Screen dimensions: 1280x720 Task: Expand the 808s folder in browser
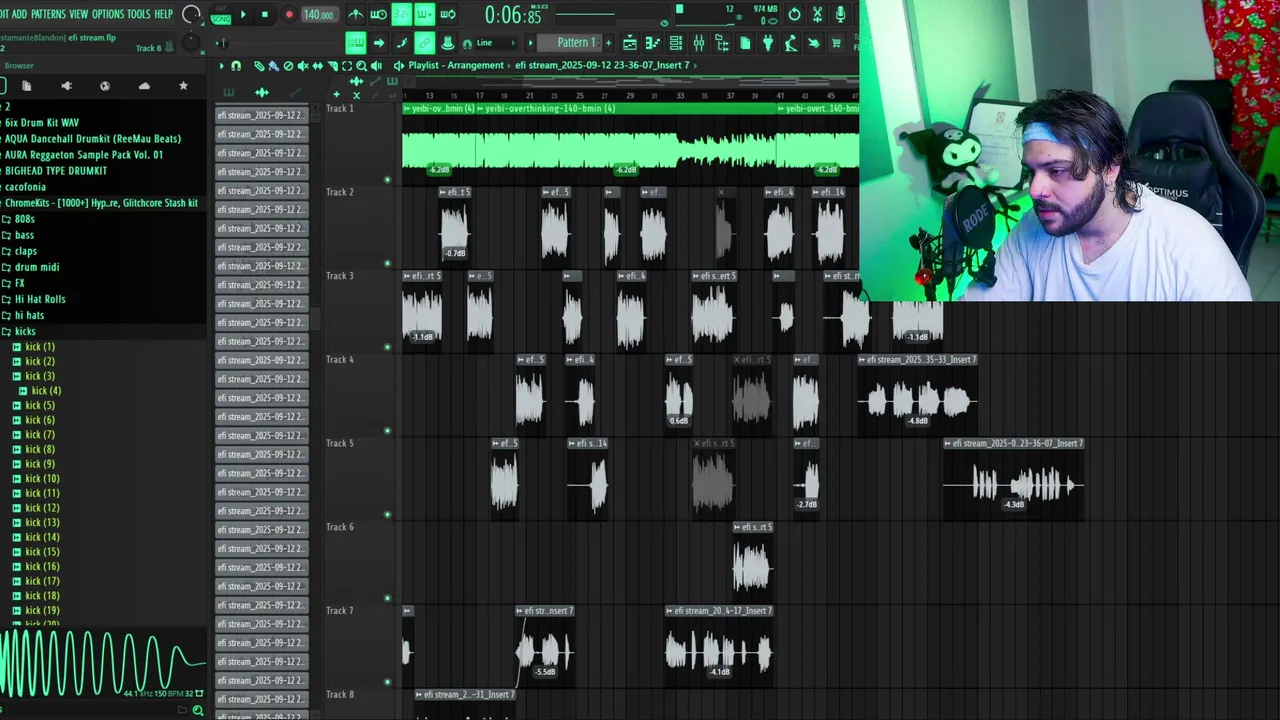tap(25, 219)
